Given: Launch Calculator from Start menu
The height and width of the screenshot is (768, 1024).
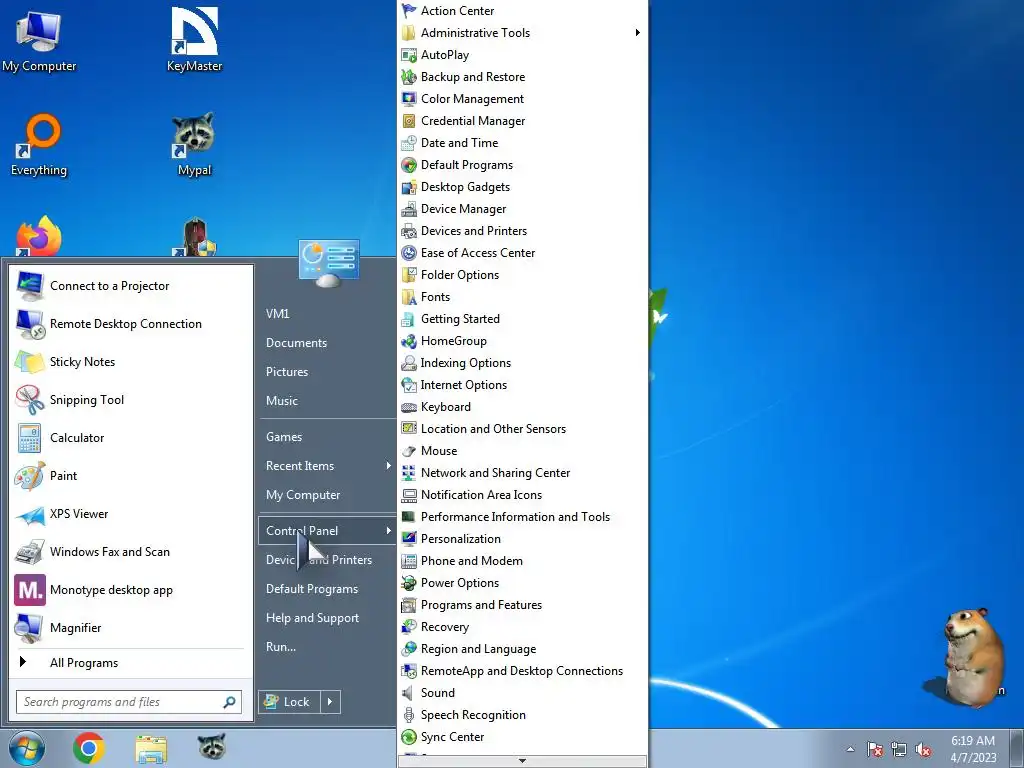Looking at the screenshot, I should tap(131, 438).
